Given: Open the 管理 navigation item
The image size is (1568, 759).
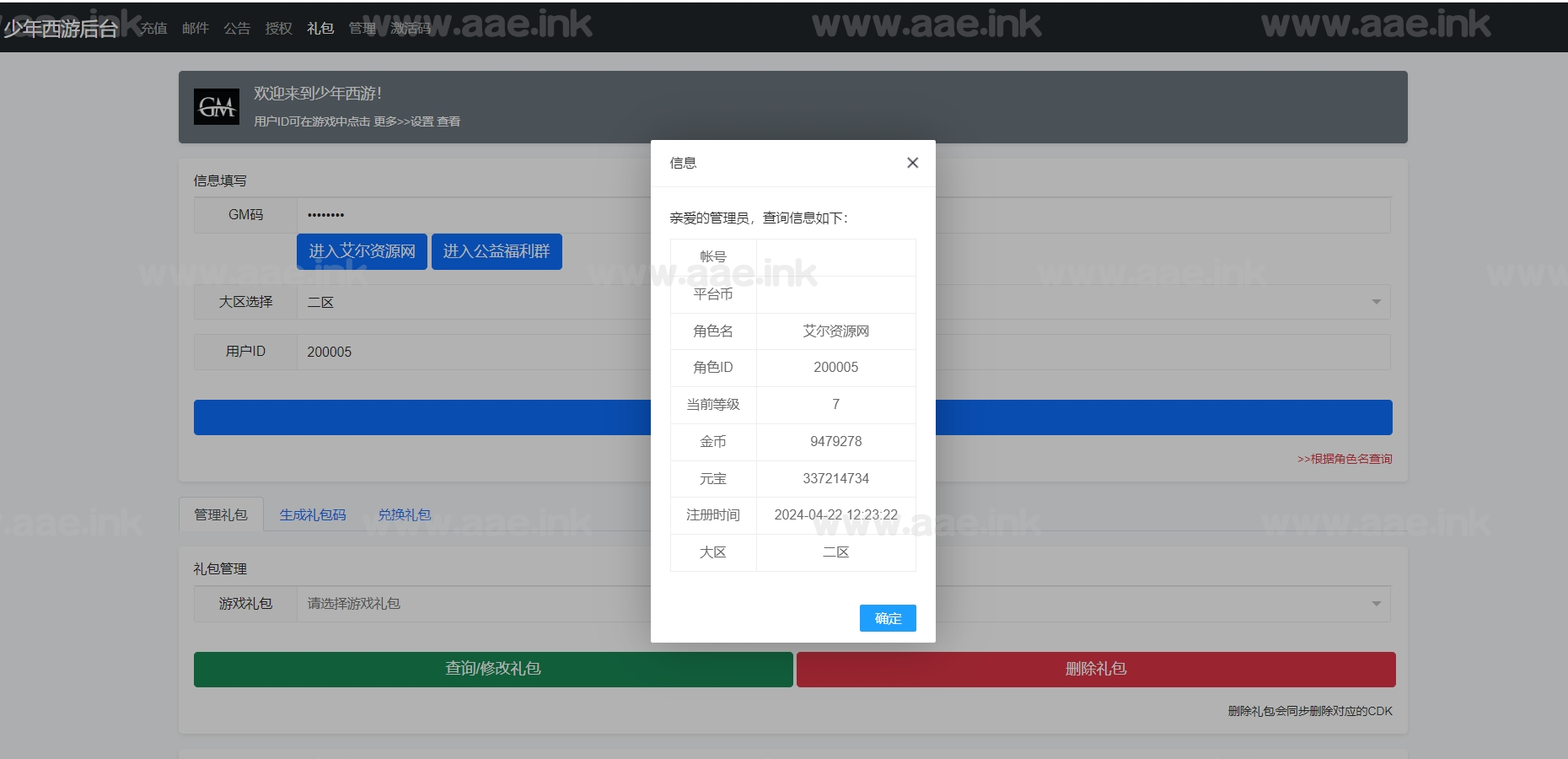Looking at the screenshot, I should coord(362,28).
